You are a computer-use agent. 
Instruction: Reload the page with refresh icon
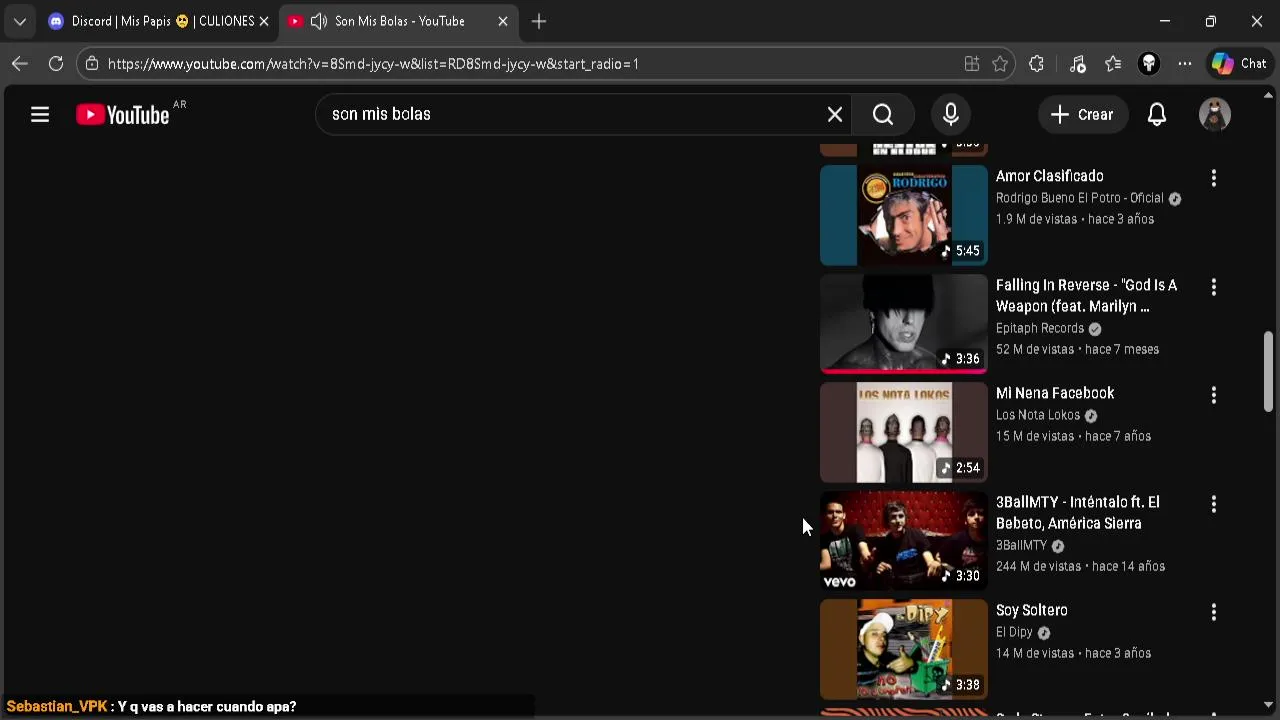56,64
